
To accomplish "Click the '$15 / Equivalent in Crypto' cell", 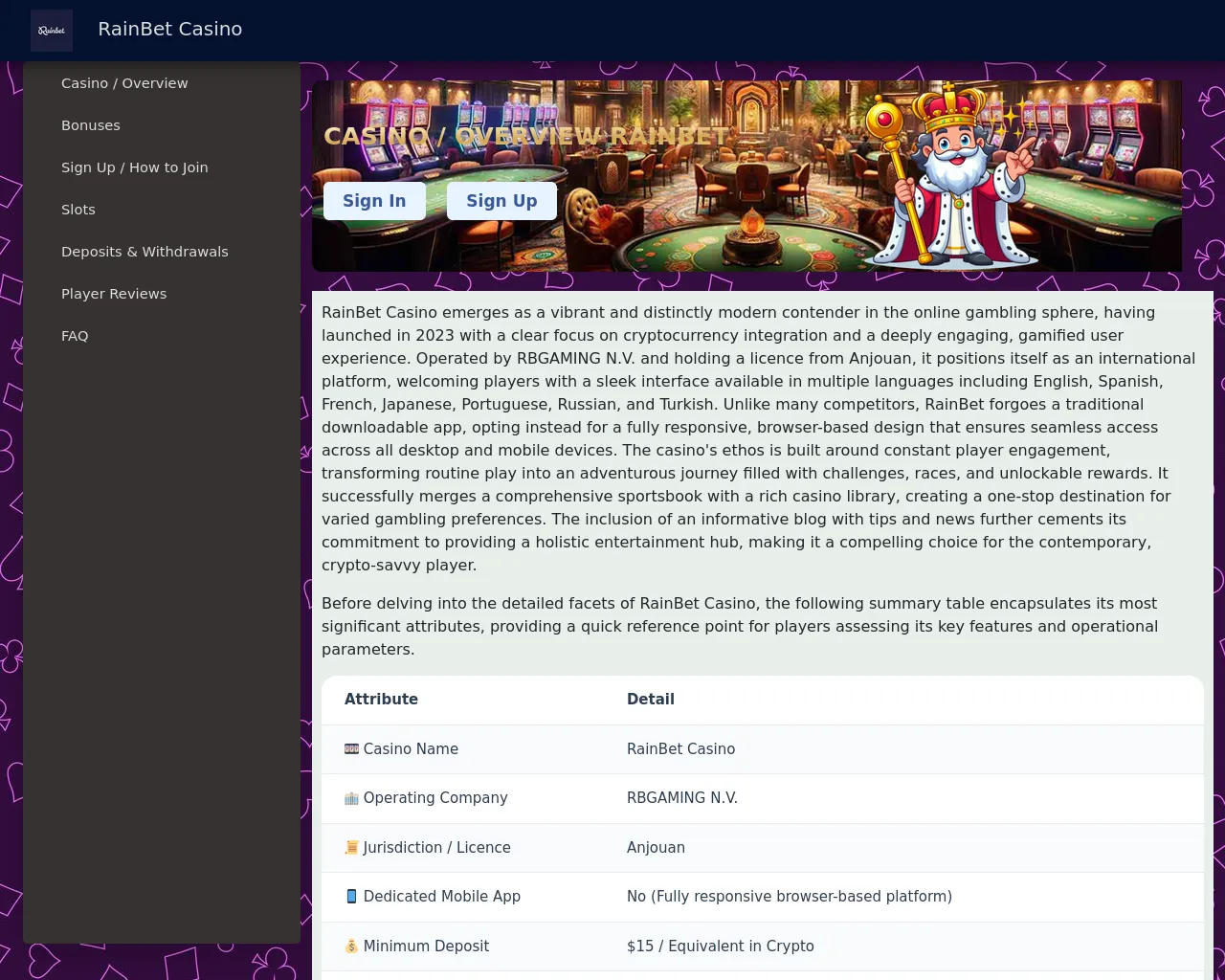I will point(721,947).
